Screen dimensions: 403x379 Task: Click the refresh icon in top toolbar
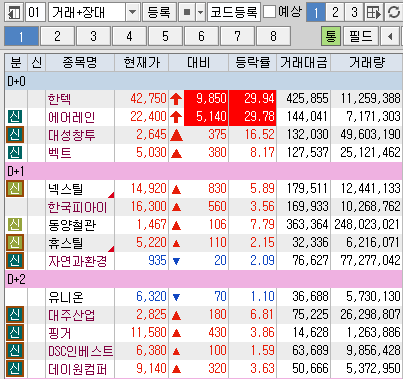[394, 12]
